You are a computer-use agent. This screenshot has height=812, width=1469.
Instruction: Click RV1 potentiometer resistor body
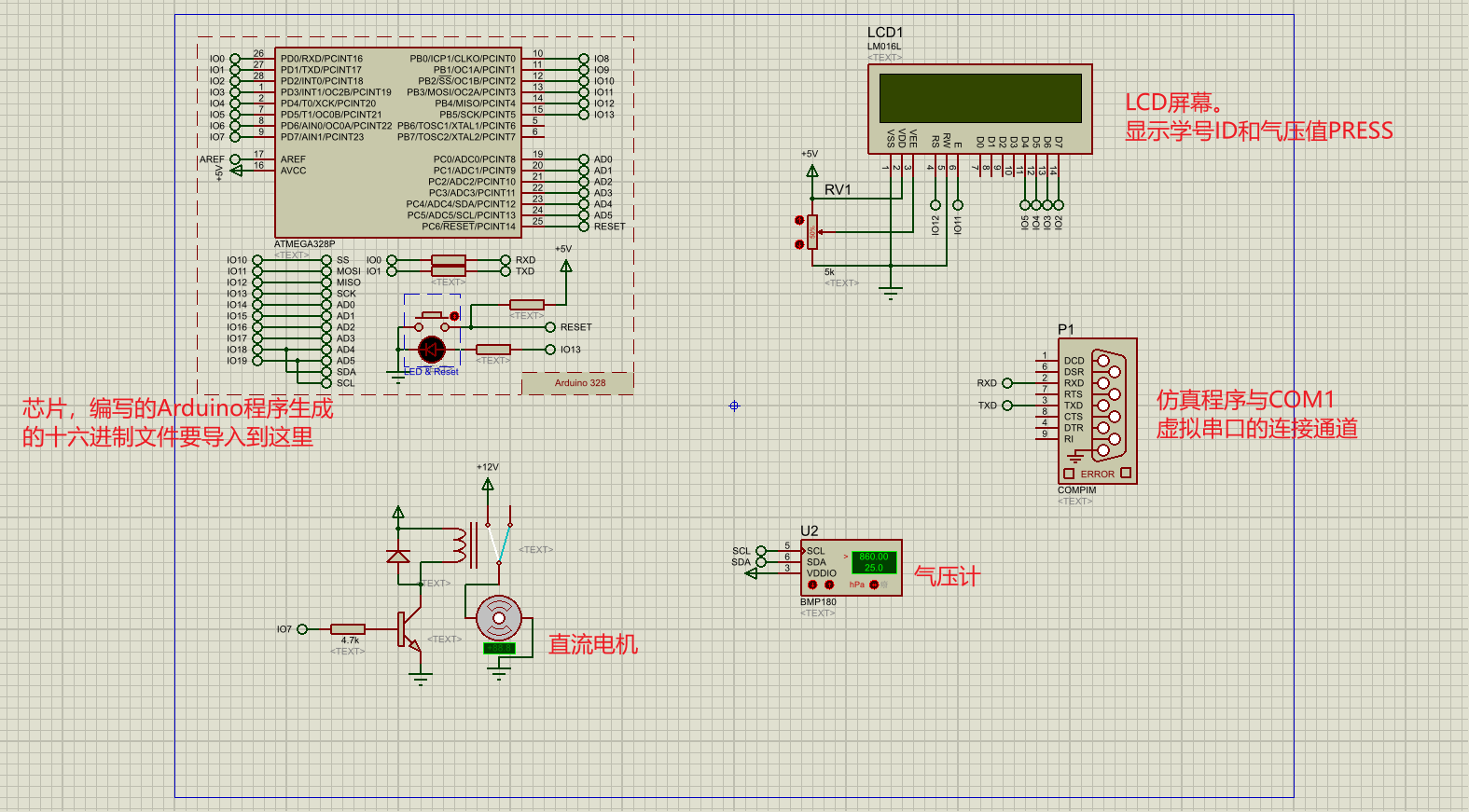pyautogui.click(x=812, y=232)
